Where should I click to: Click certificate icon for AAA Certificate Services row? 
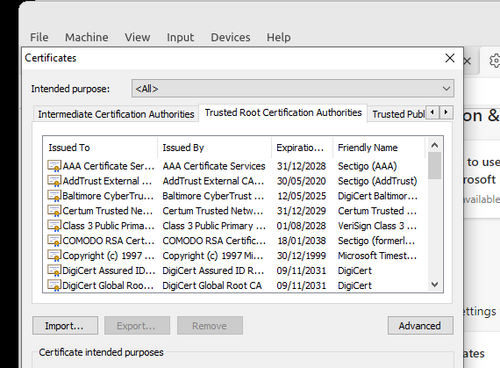(54, 166)
